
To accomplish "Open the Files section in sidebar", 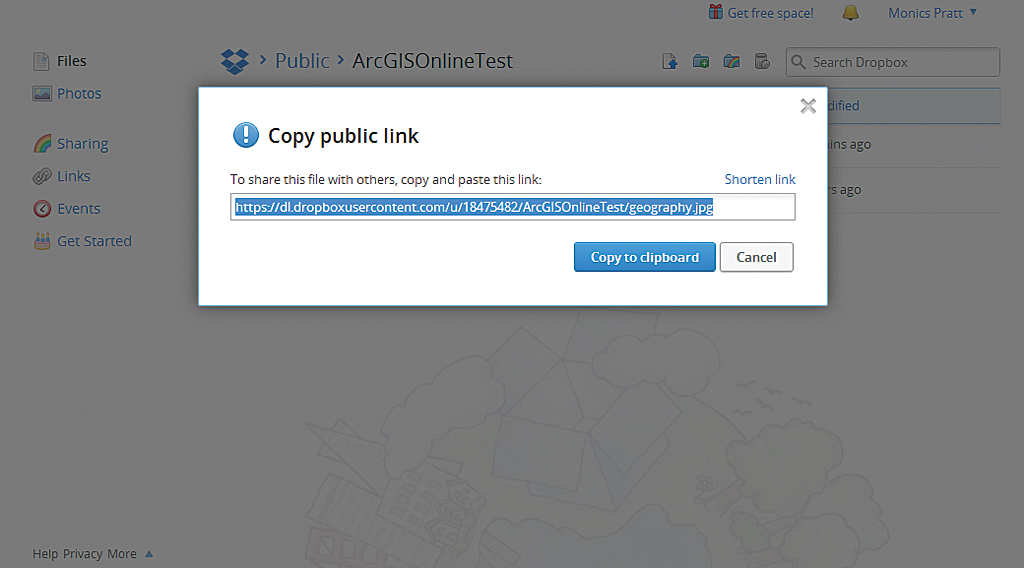I will tap(71, 61).
